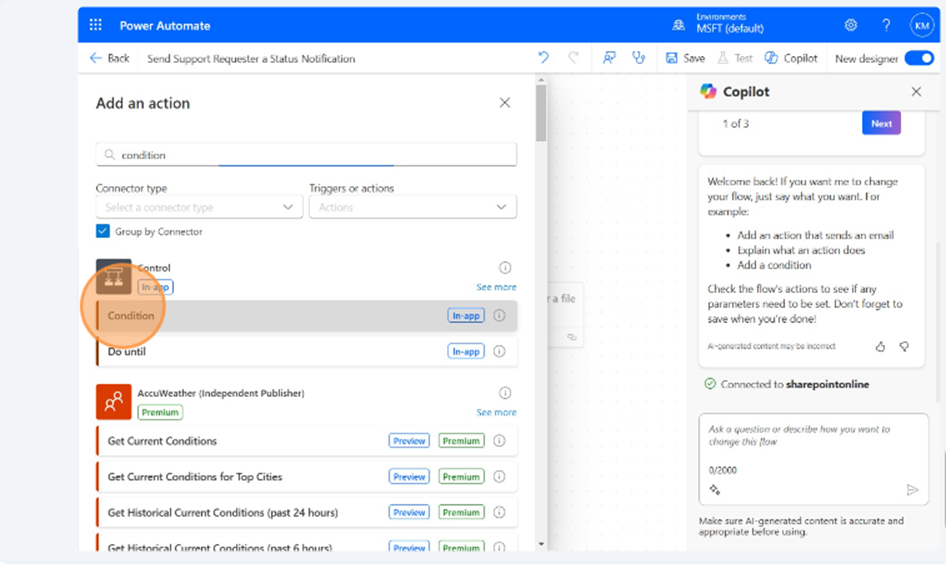Screen dimensions: 946x588
Task: Click the thumbs down feedback icon
Action: (x=904, y=347)
